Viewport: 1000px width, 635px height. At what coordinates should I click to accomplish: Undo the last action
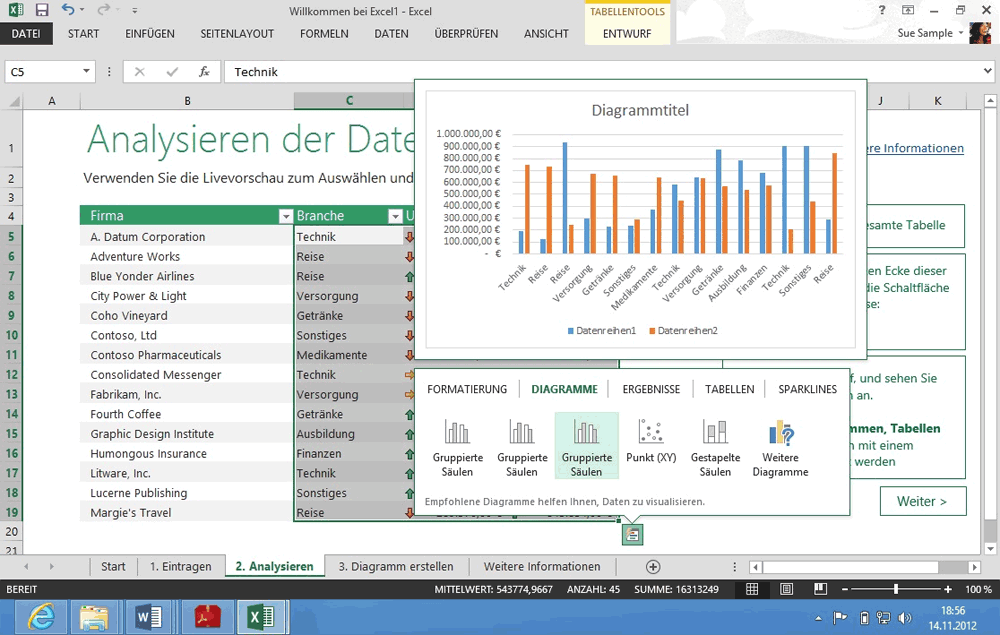68,10
